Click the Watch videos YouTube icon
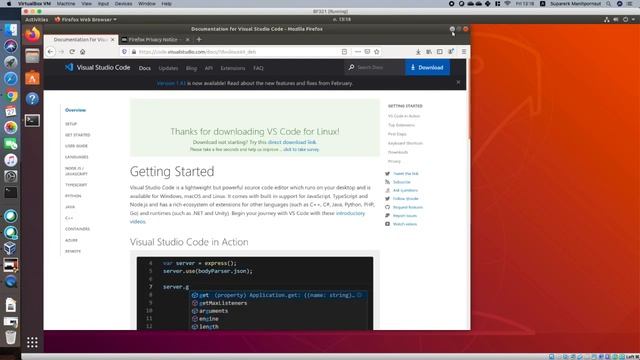 (x=387, y=224)
